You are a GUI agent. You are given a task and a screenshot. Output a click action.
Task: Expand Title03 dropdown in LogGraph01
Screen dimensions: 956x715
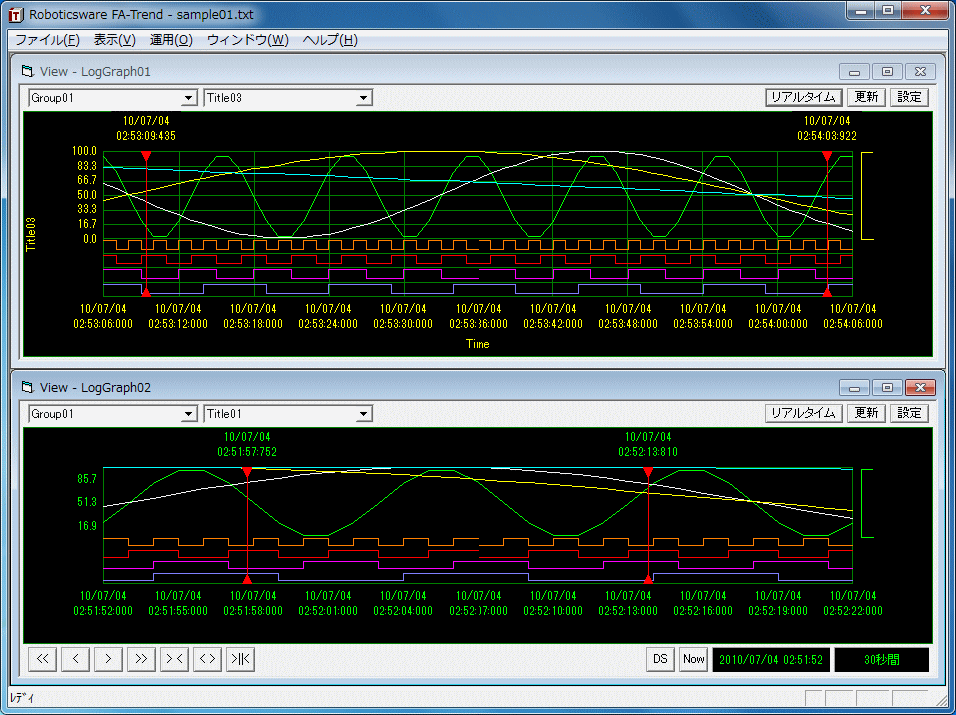[x=364, y=98]
